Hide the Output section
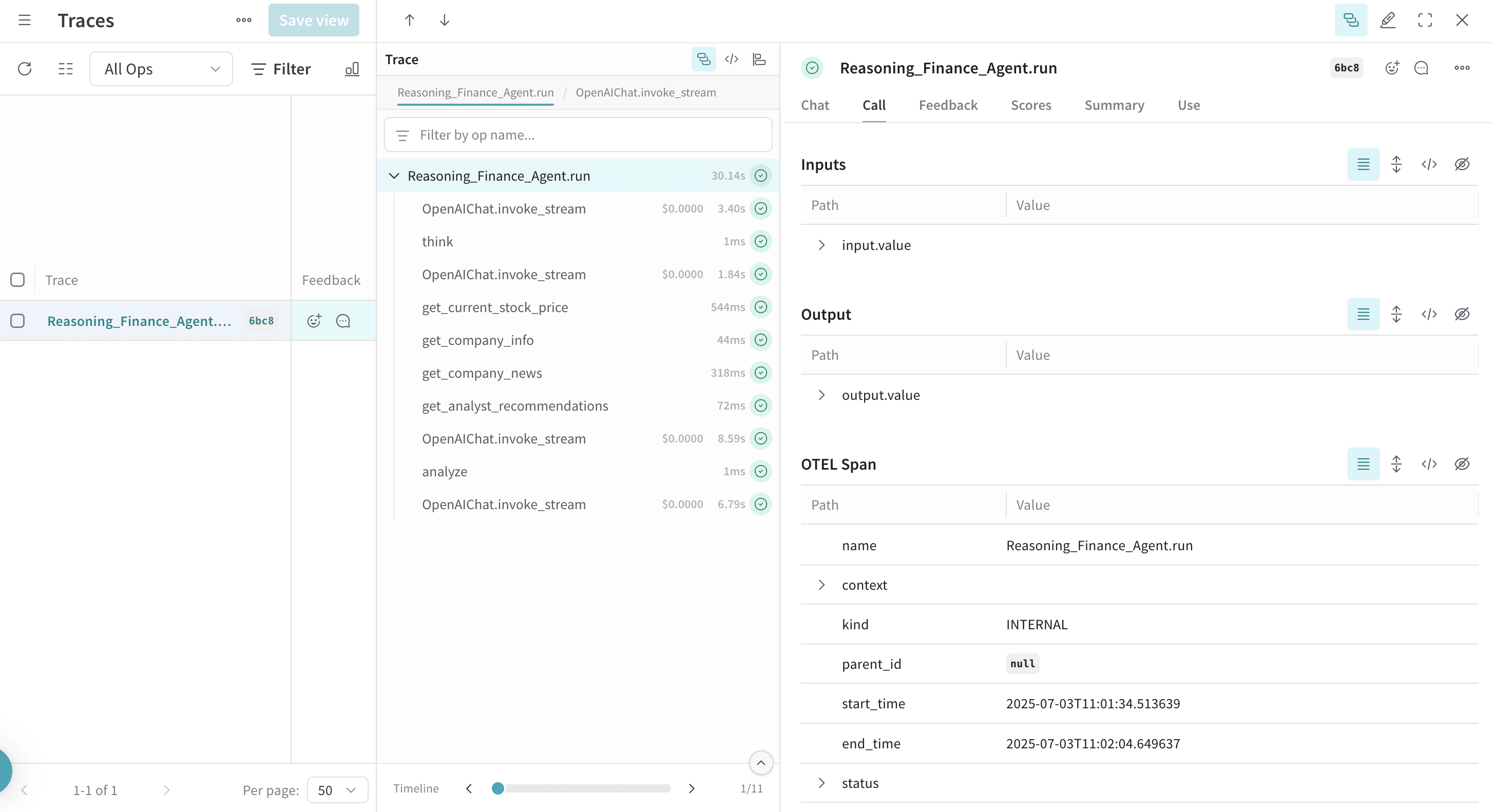This screenshot has width=1493, height=812. pyautogui.click(x=1462, y=314)
